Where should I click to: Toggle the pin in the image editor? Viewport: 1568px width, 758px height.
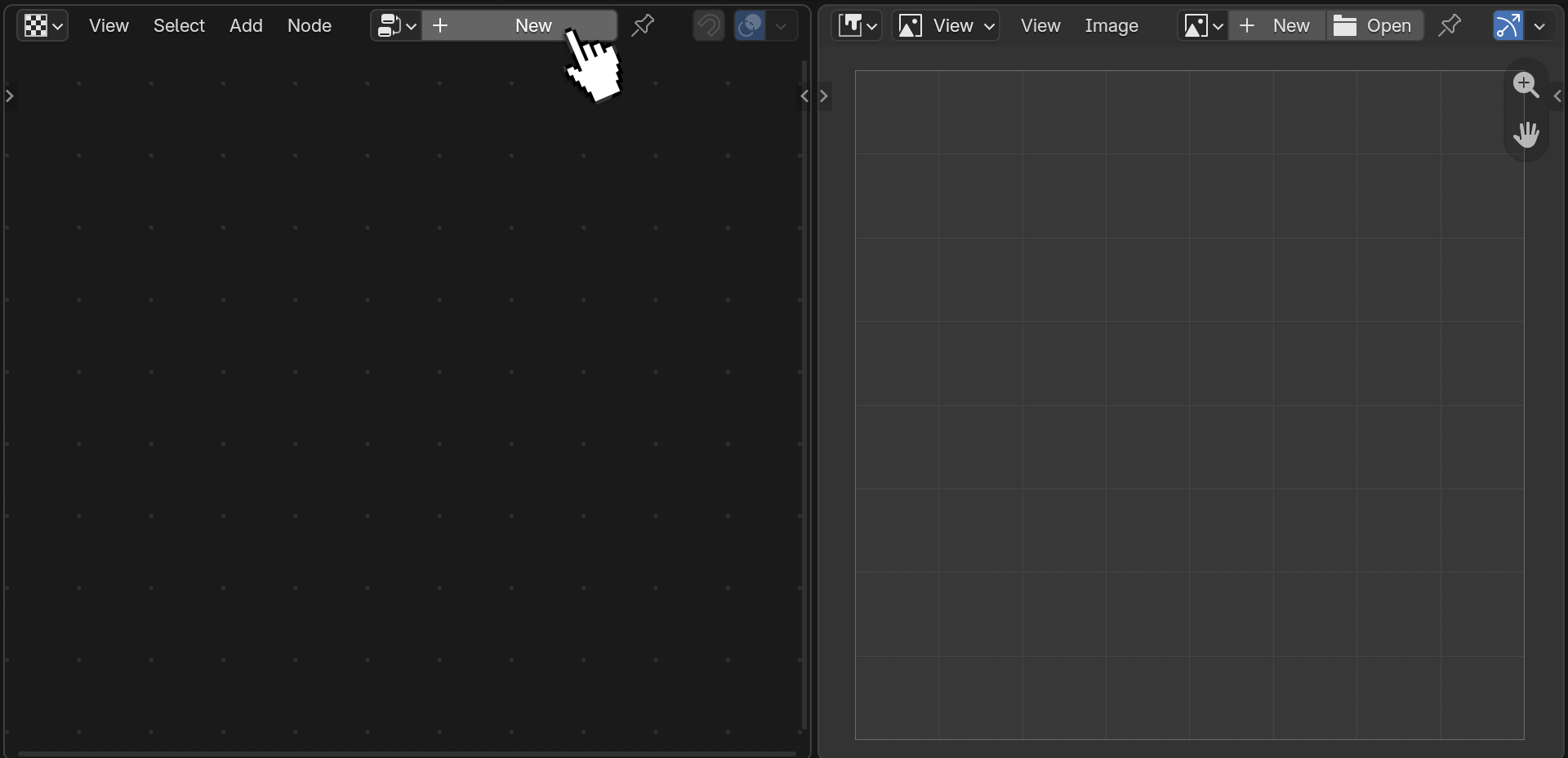click(x=1450, y=26)
